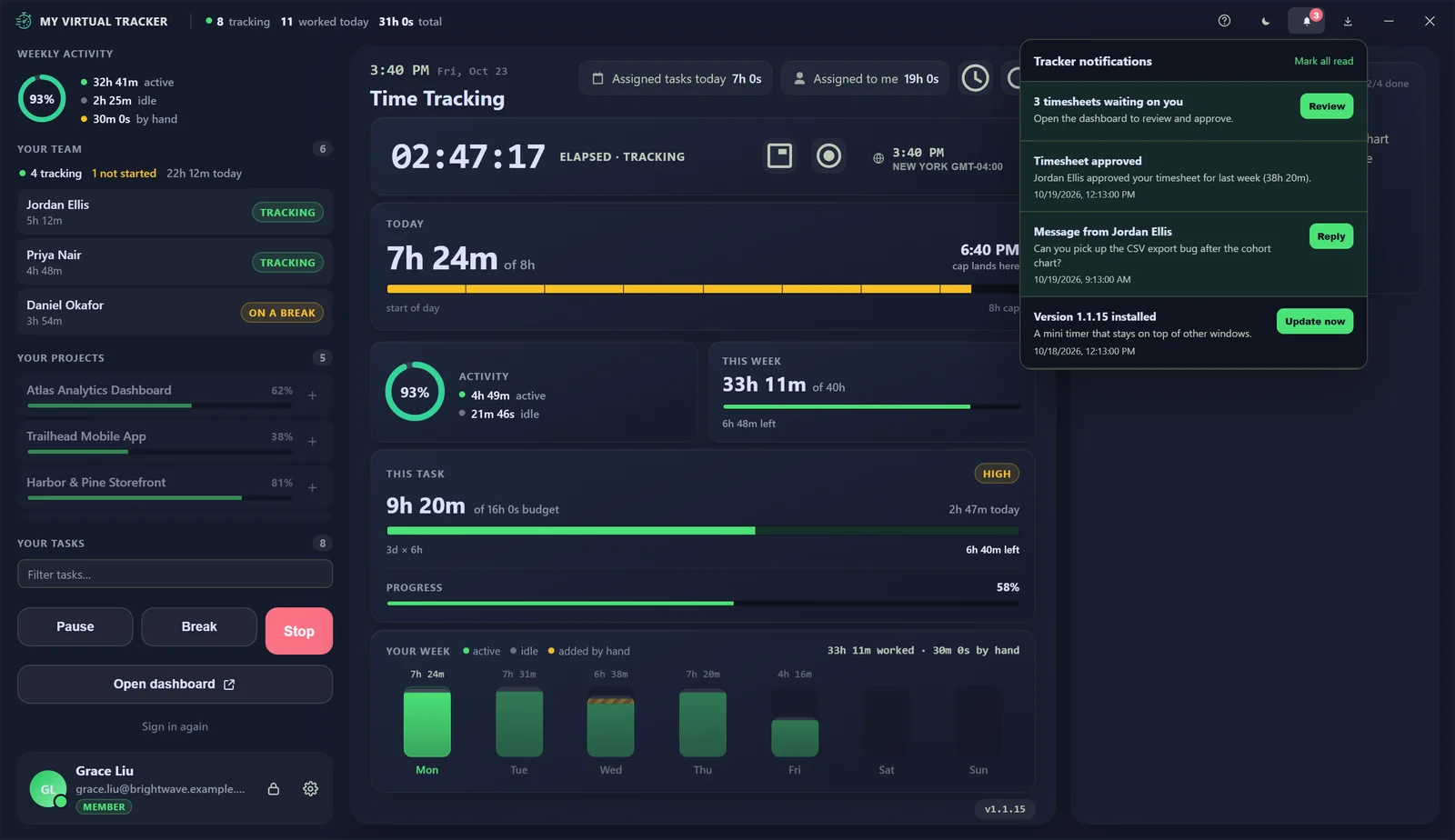Click the notifications bell icon
The height and width of the screenshot is (840, 1455).
coord(1307,21)
